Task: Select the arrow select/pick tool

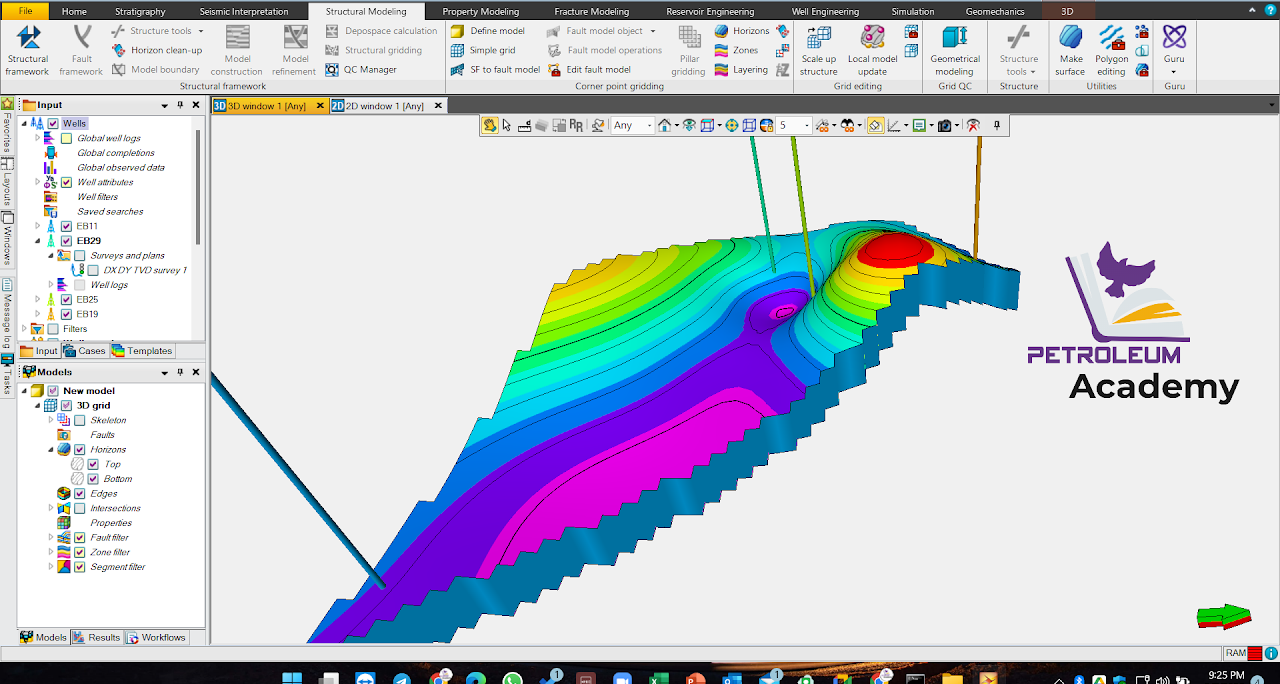Action: (x=507, y=125)
